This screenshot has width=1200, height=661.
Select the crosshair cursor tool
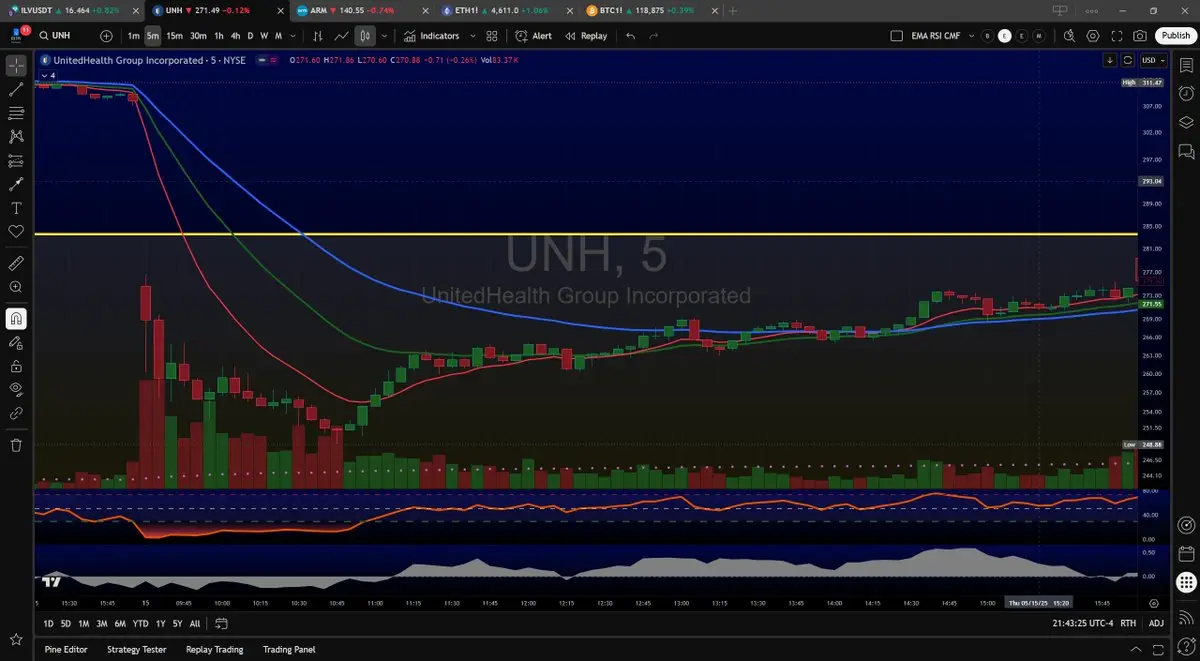[16, 66]
